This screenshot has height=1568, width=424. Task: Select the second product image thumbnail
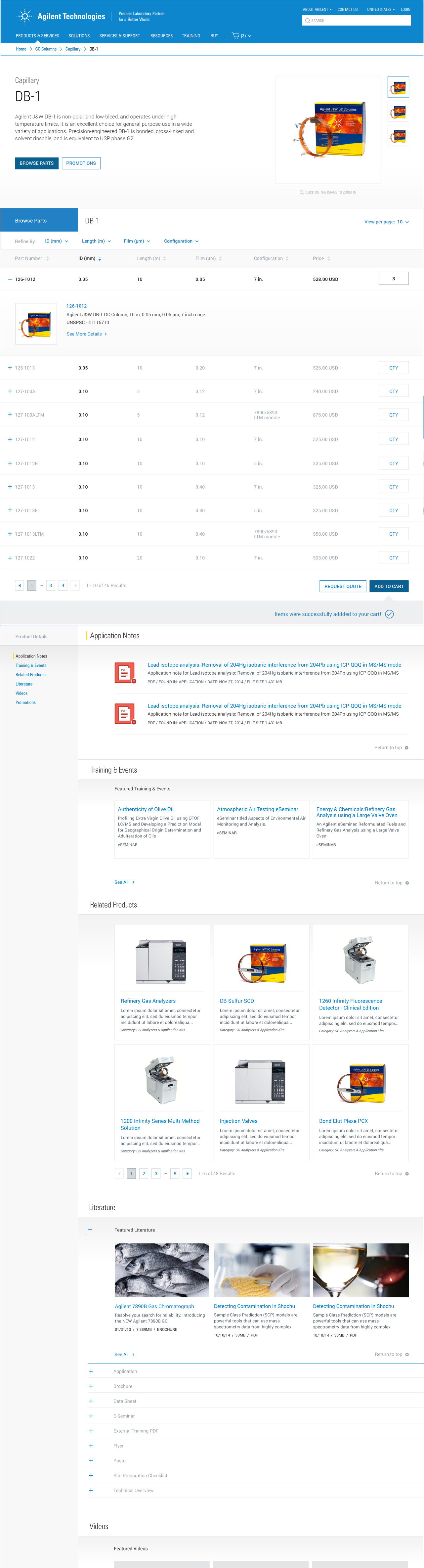coord(399,112)
